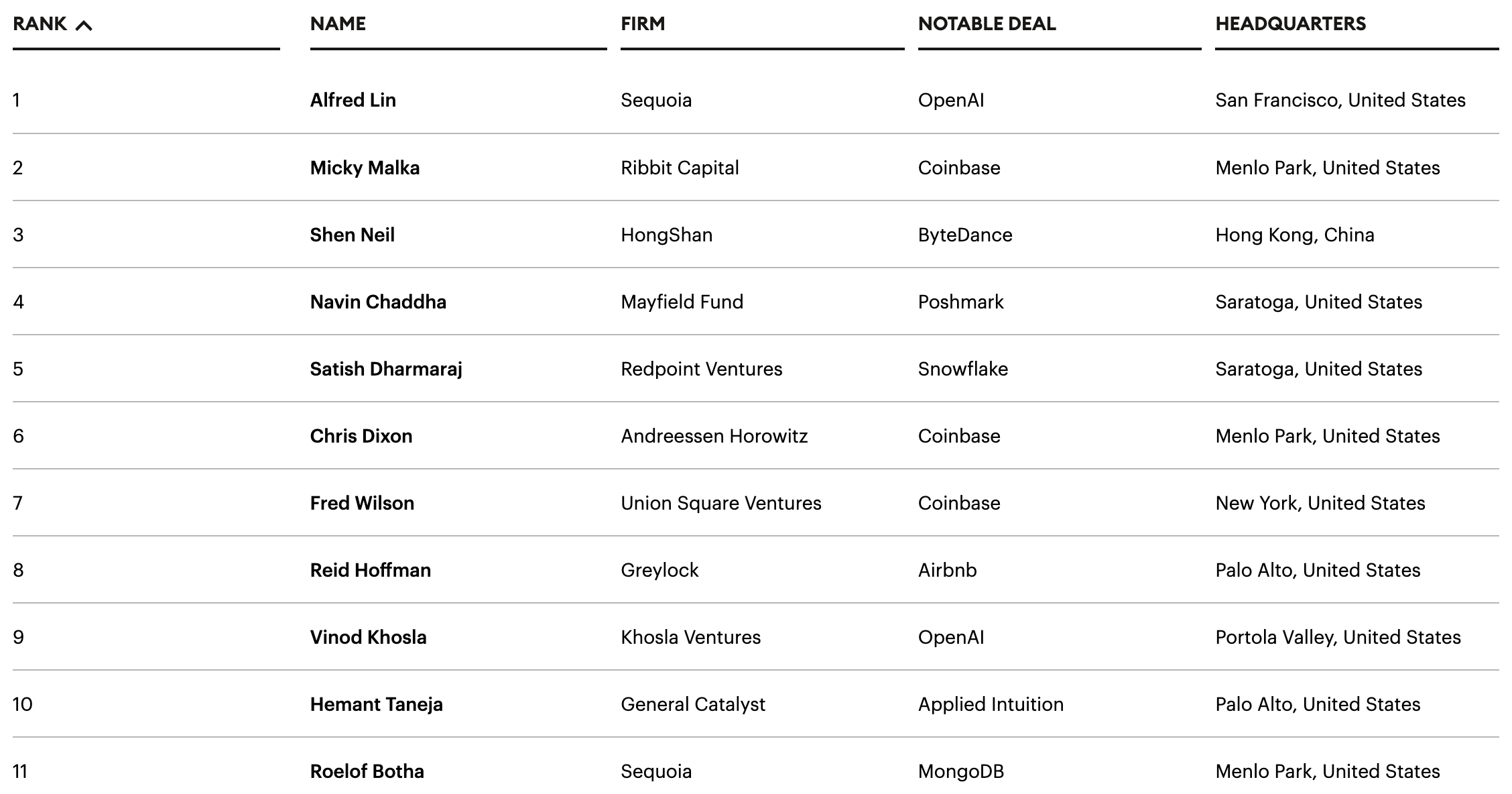Click the Applied Intuition deal cell
This screenshot has height=794, width=1512.
tap(991, 704)
